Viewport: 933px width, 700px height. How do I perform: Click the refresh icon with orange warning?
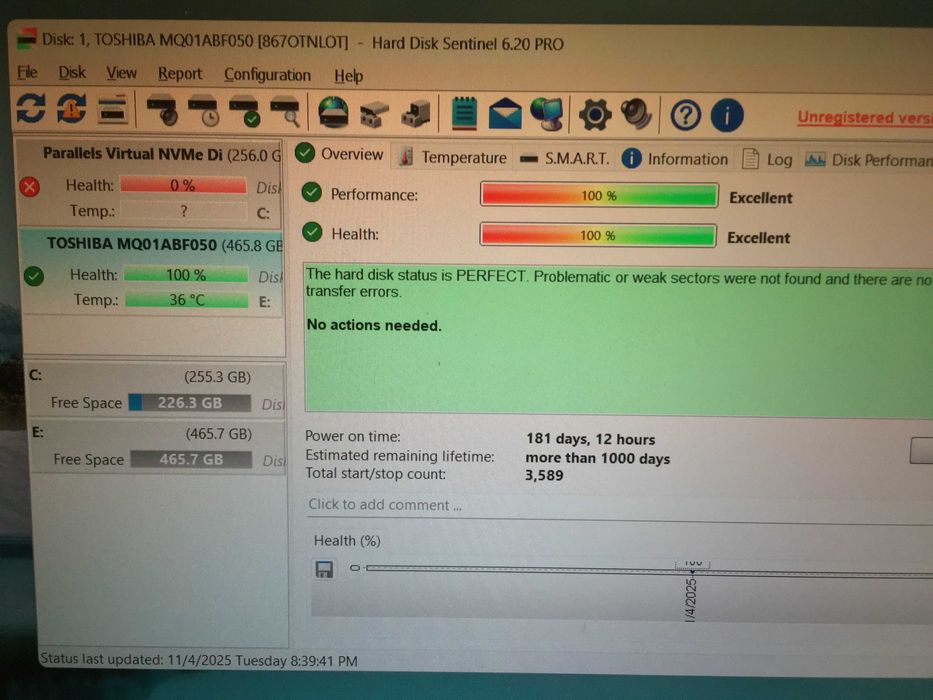point(71,109)
